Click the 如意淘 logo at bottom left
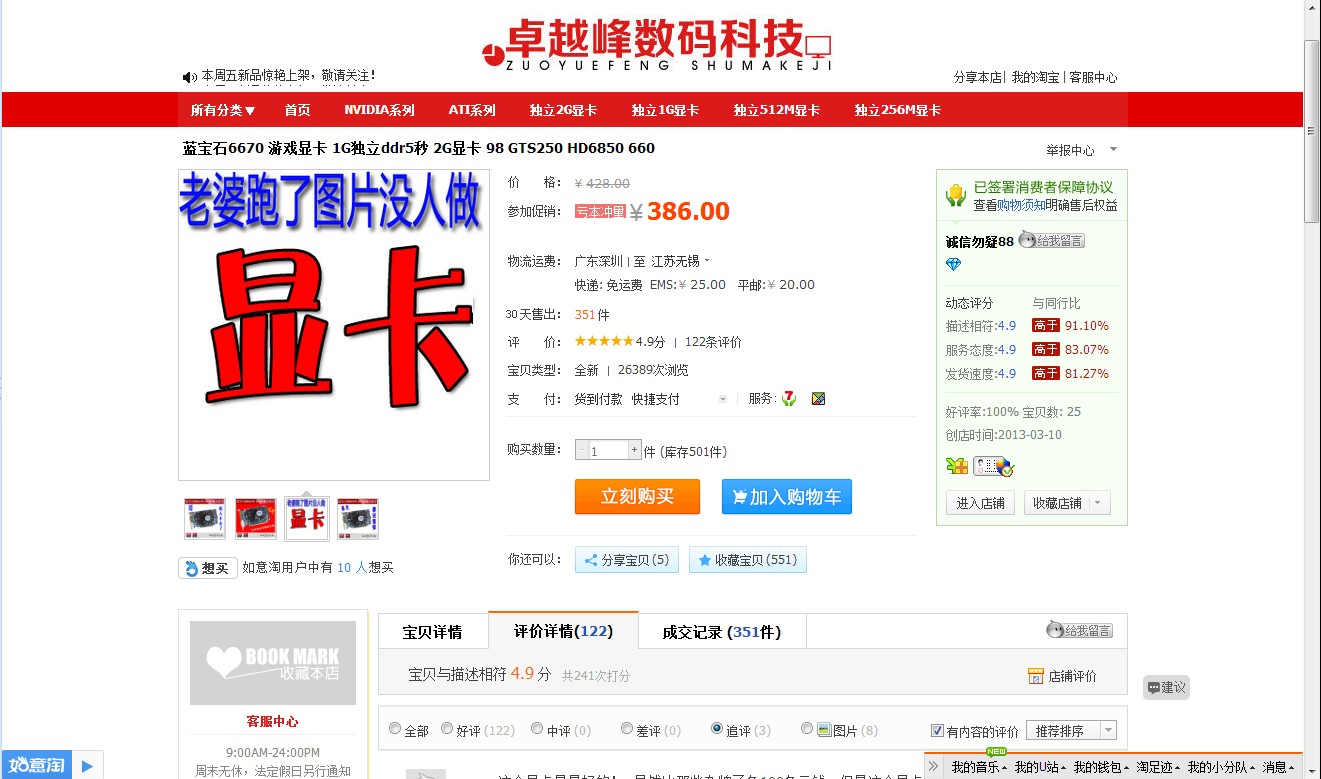Viewport: 1321px width, 779px height. pos(37,765)
